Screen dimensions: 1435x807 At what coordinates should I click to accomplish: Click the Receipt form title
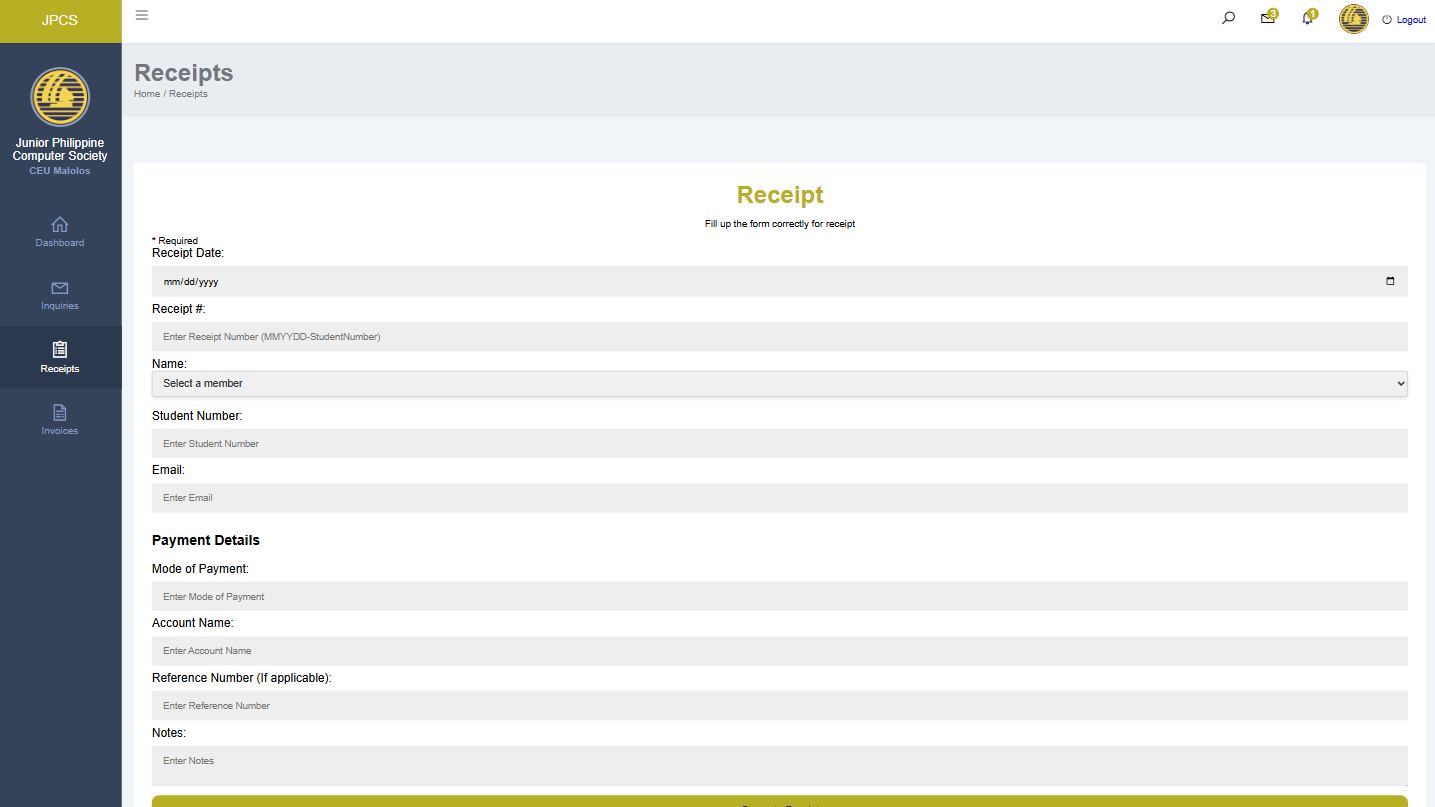tap(780, 195)
